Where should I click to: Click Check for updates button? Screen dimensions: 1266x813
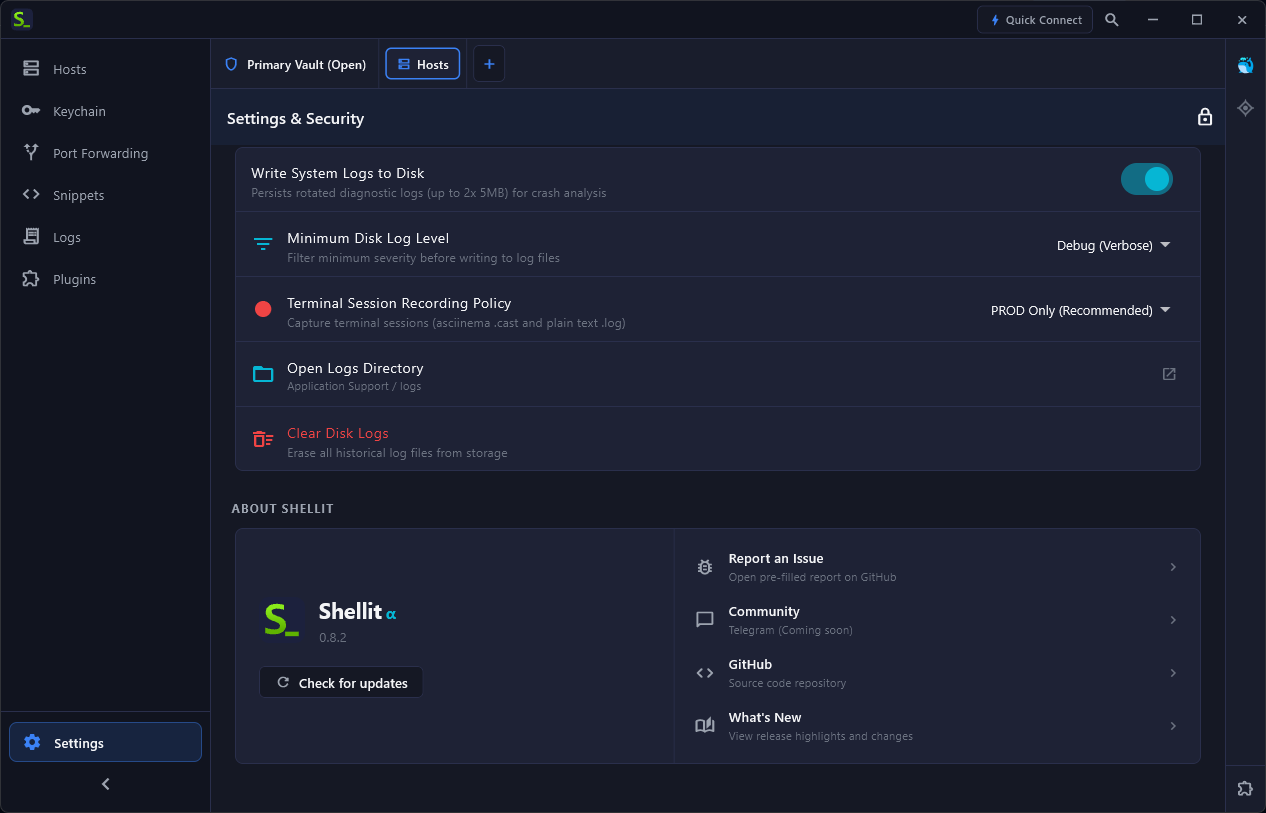[x=341, y=683]
